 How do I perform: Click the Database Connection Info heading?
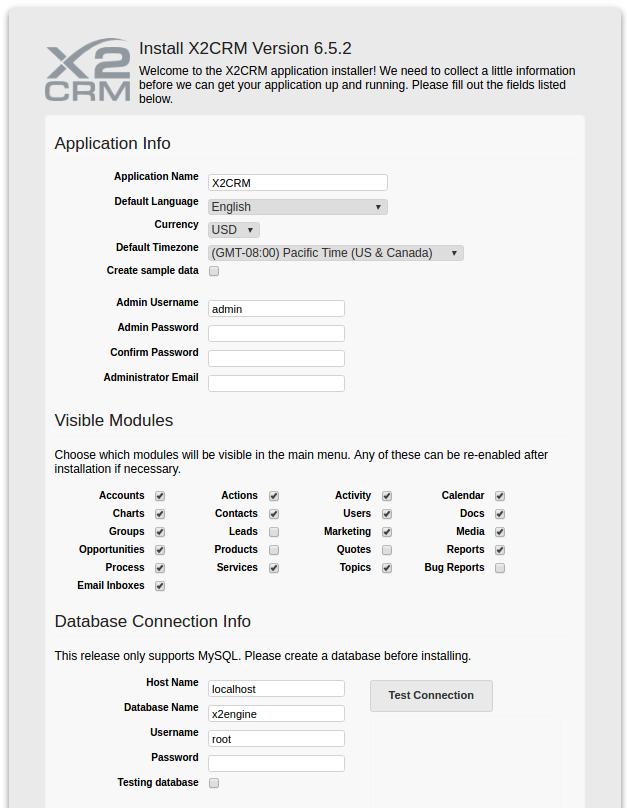152,621
